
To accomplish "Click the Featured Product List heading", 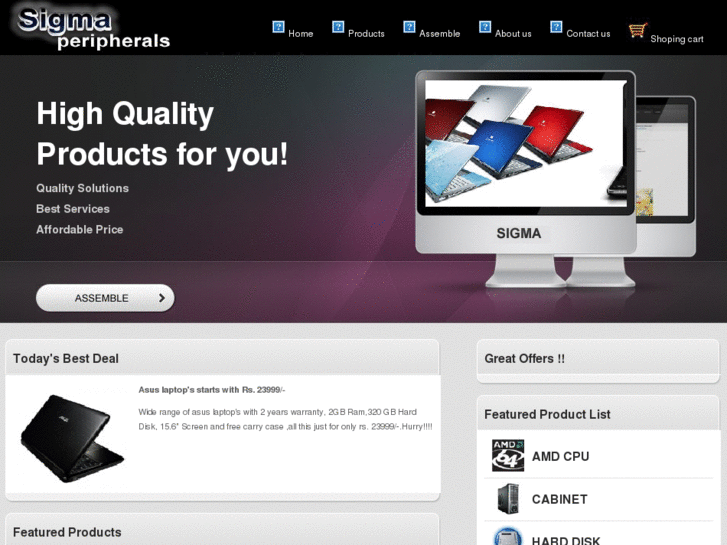I will pyautogui.click(x=547, y=414).
